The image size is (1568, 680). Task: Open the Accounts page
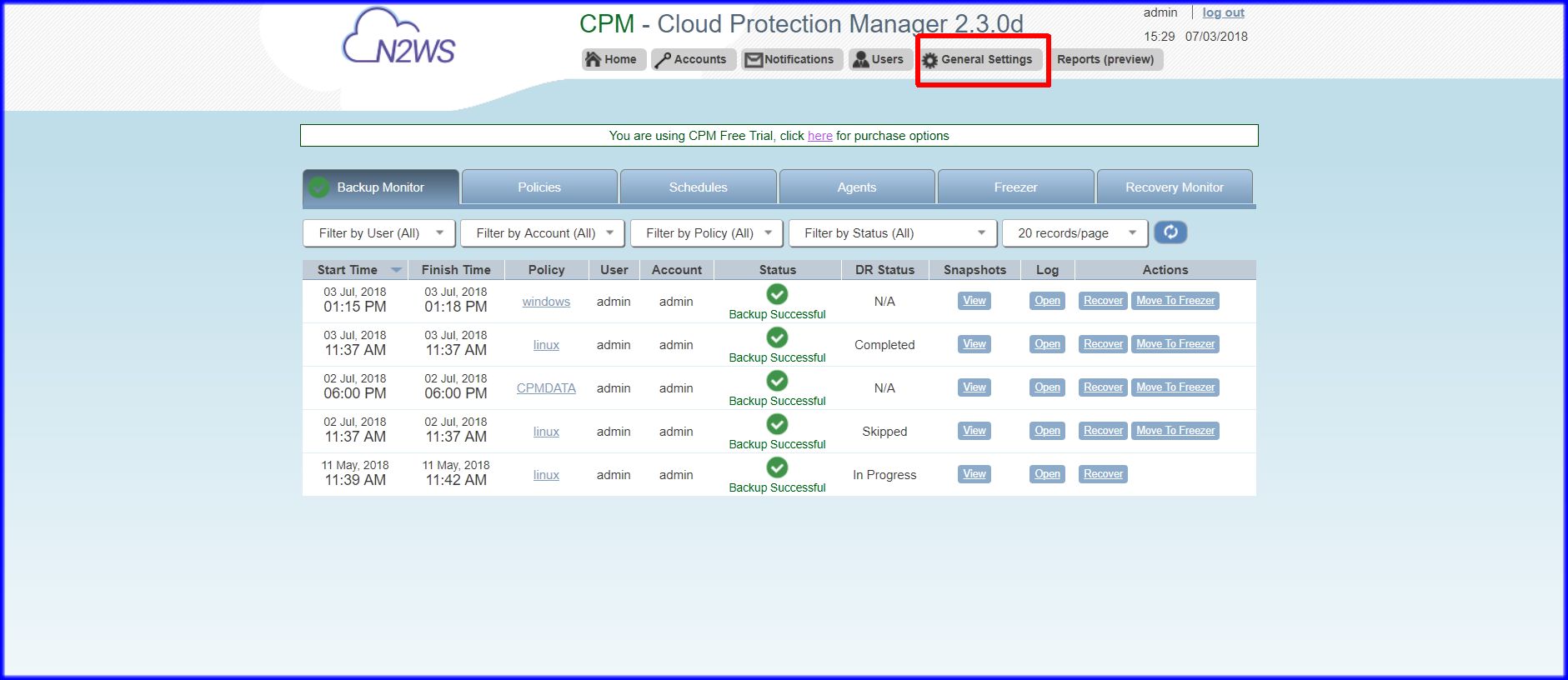point(692,59)
